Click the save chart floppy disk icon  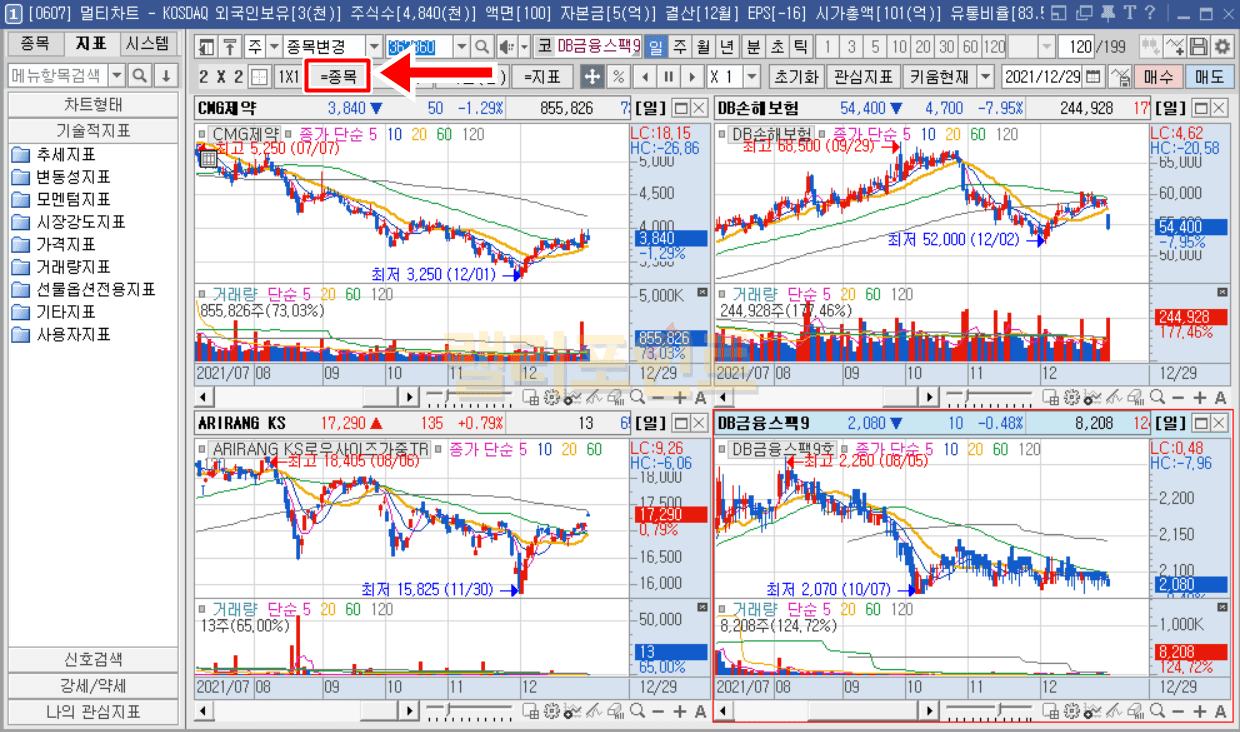pos(1198,47)
